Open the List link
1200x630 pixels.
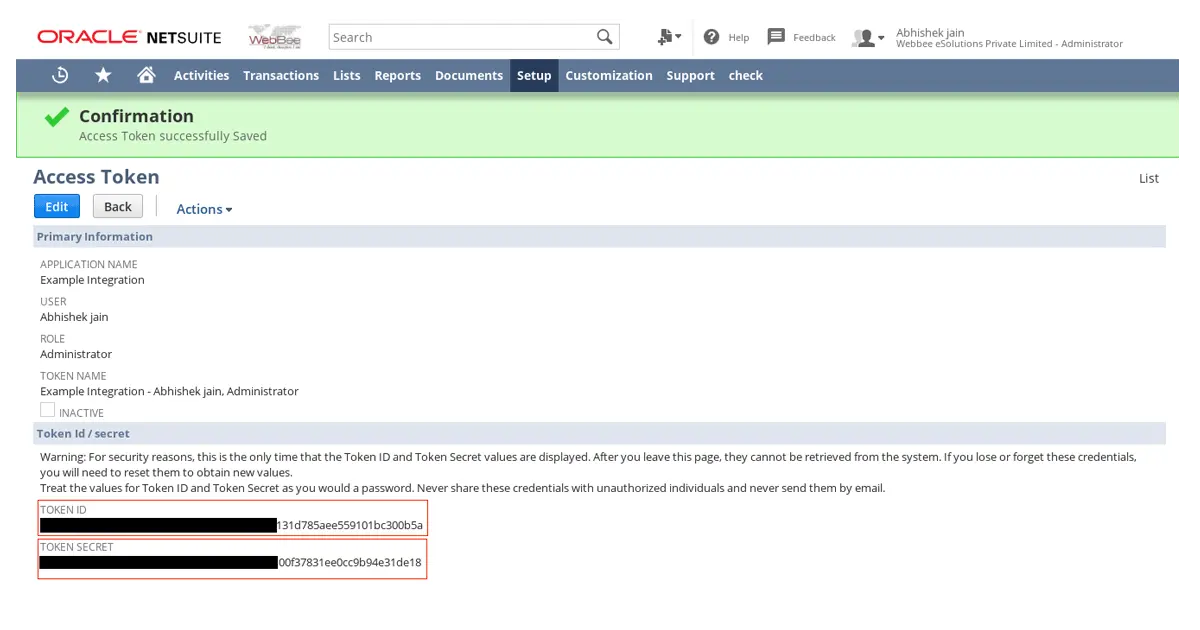[x=1148, y=178]
